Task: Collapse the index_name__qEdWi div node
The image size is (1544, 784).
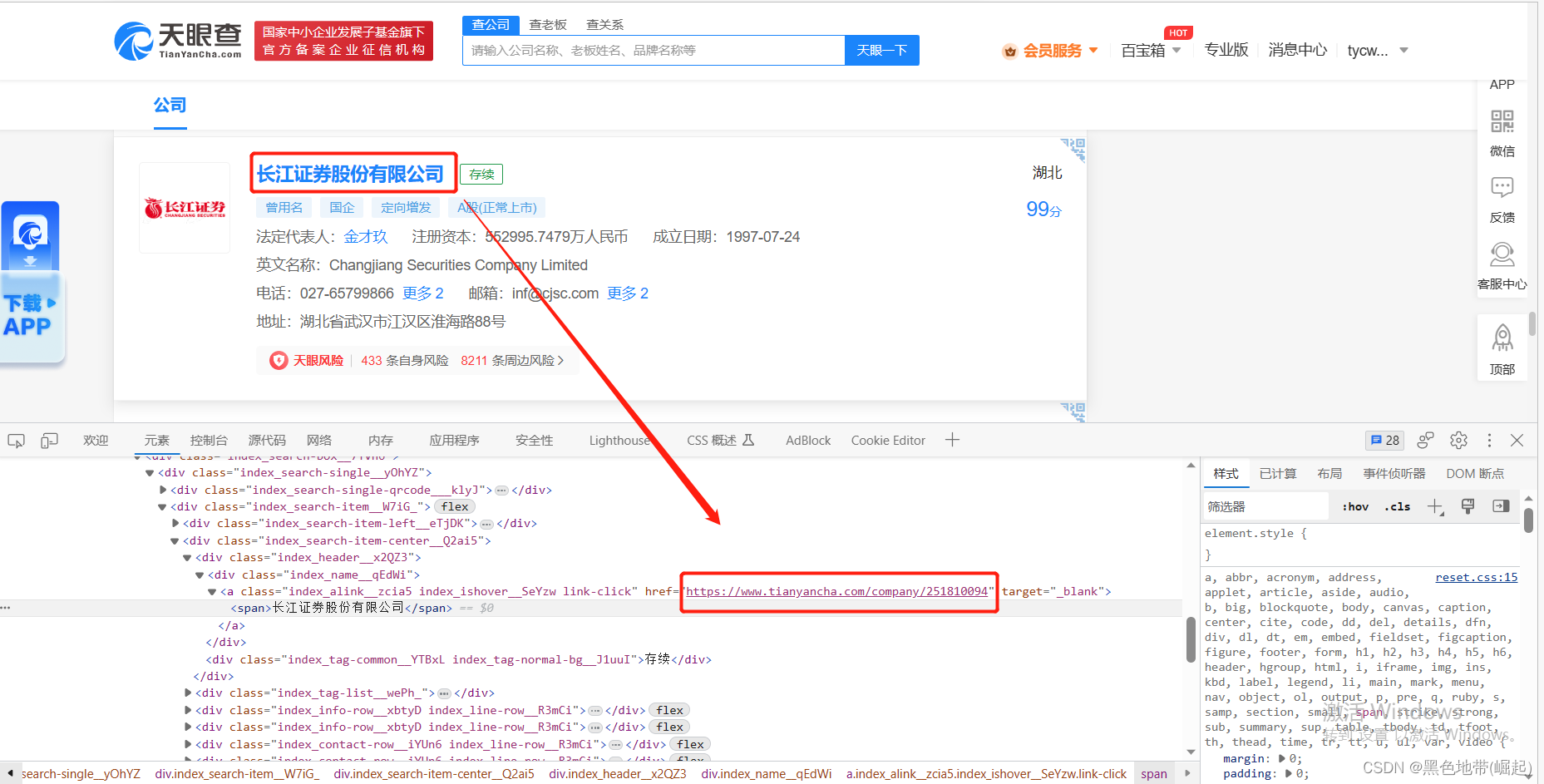Action: (200, 574)
